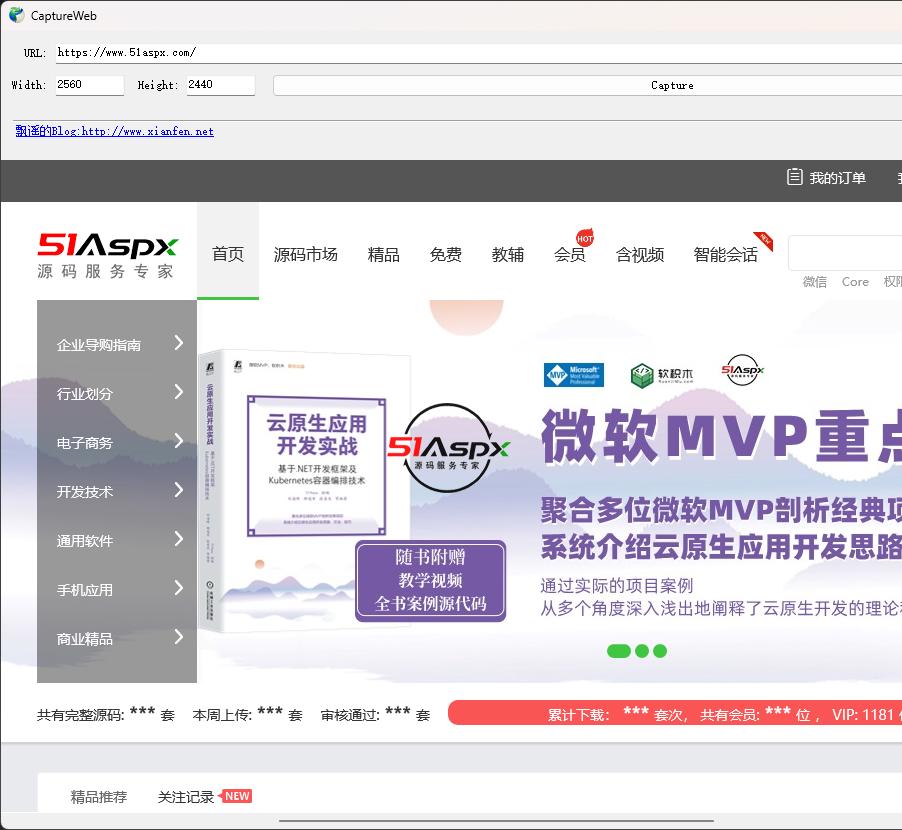Click the URL input field
The image size is (902, 830).
click(479, 53)
